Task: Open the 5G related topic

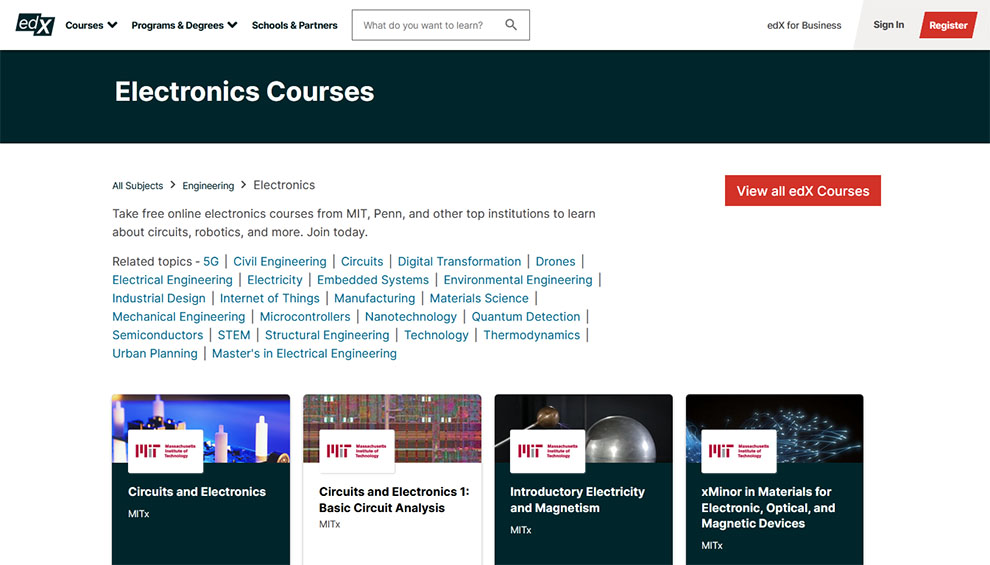Action: pos(211,261)
